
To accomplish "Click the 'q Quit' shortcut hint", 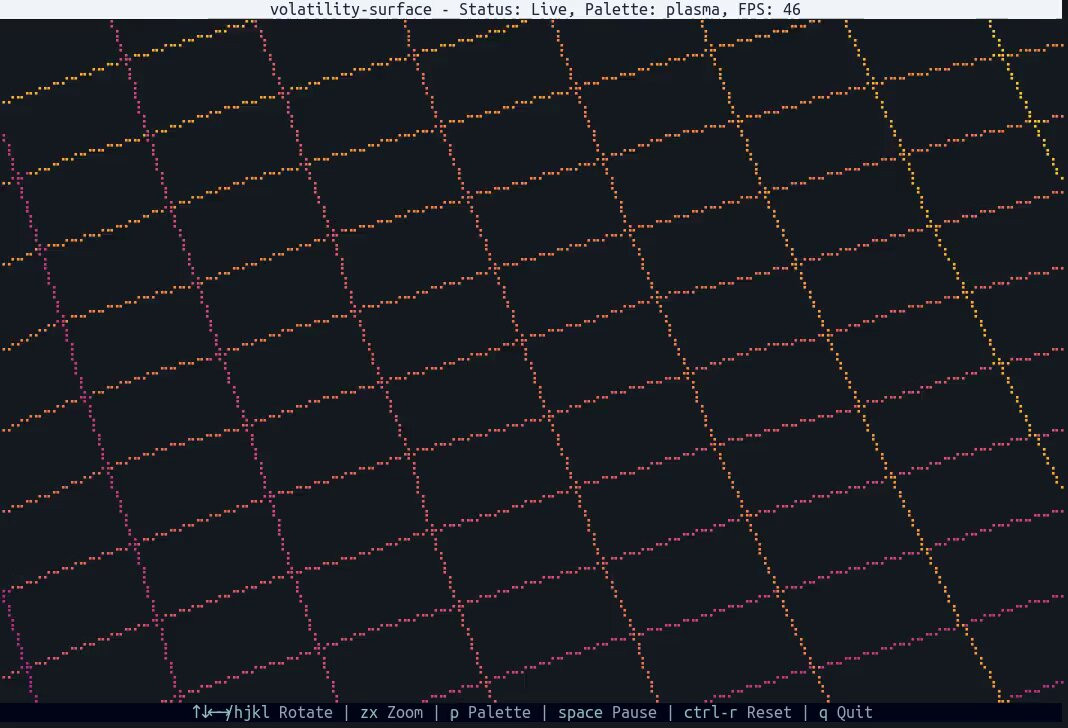I will [846, 712].
